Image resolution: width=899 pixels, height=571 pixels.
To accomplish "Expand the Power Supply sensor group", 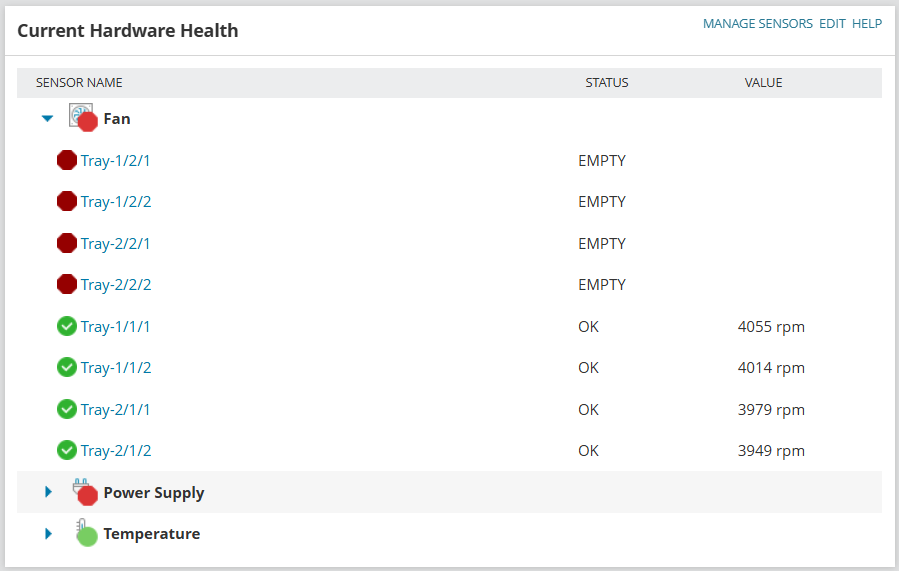I will point(48,492).
